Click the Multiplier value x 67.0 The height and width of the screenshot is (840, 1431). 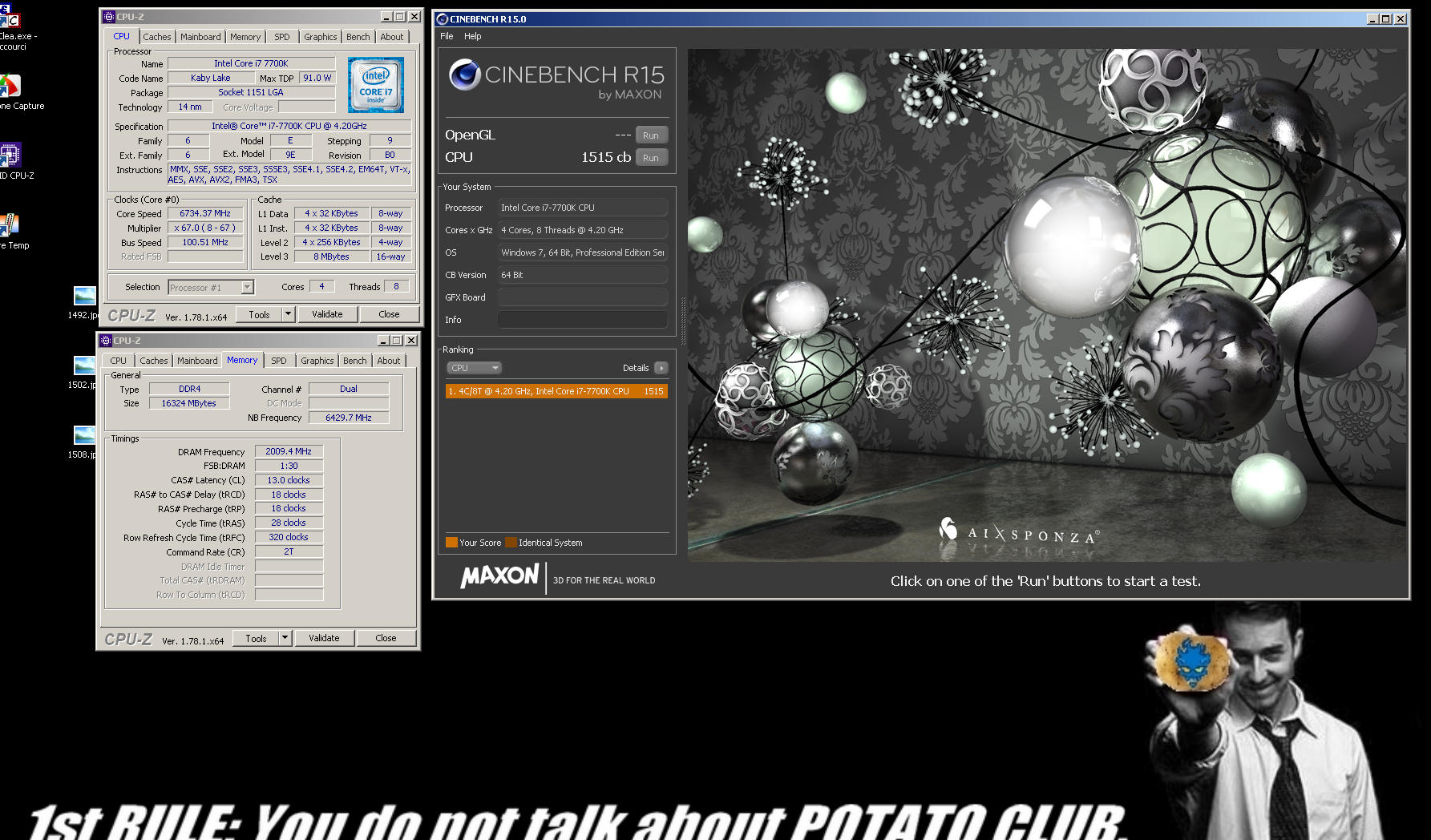point(205,228)
